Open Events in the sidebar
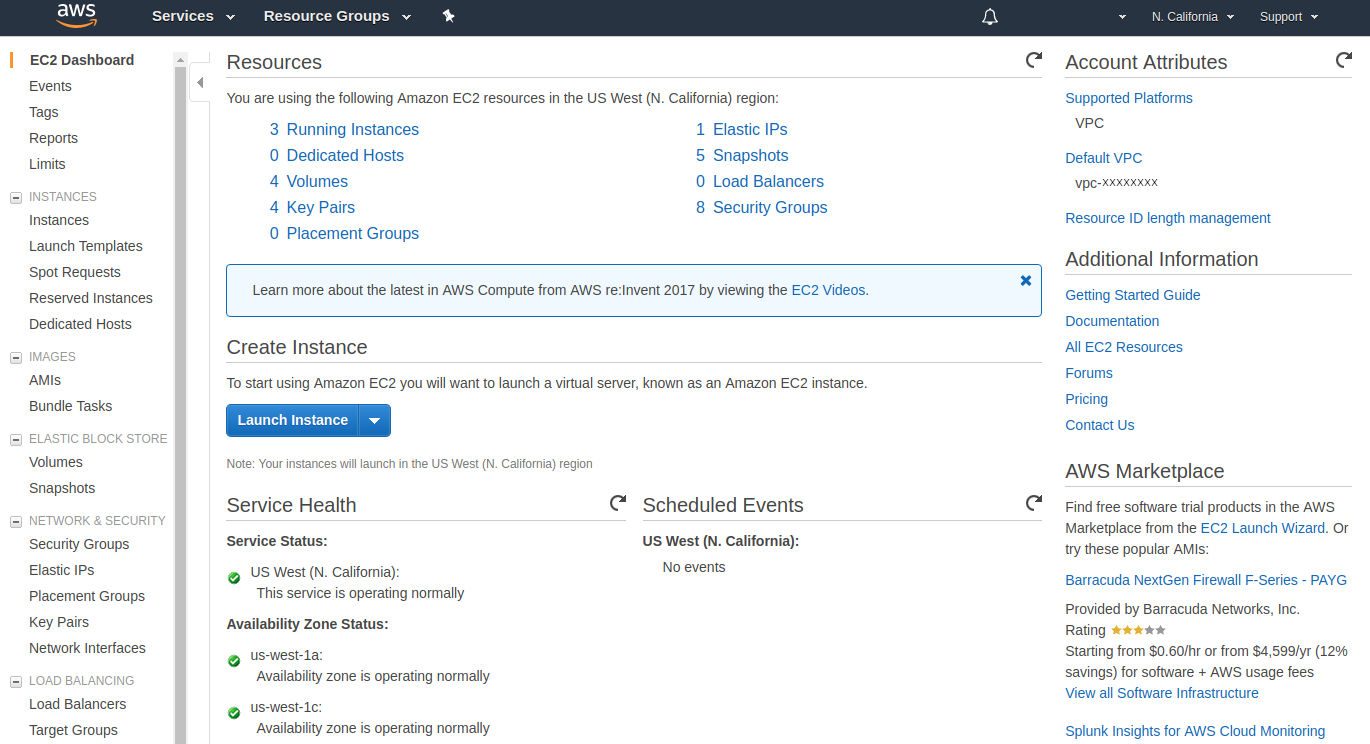This screenshot has width=1370, height=744. pyautogui.click(x=50, y=86)
